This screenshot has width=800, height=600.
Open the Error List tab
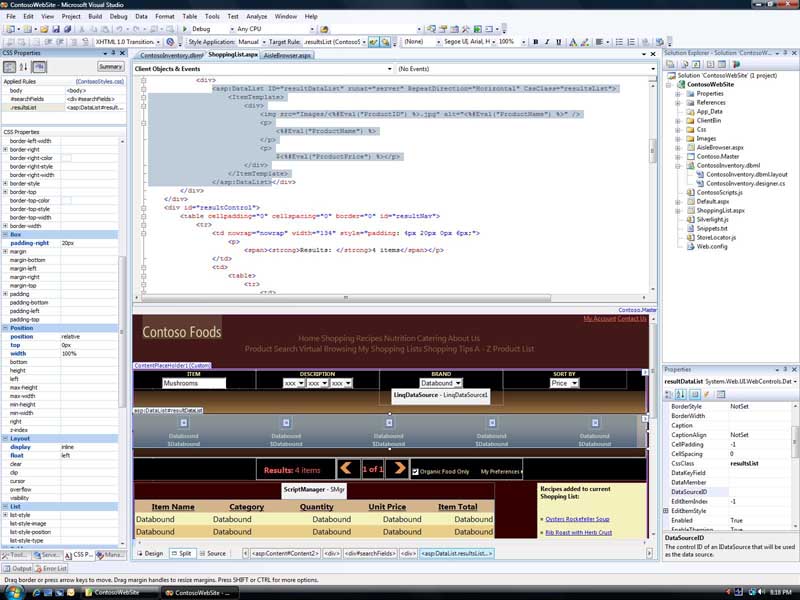(51, 568)
